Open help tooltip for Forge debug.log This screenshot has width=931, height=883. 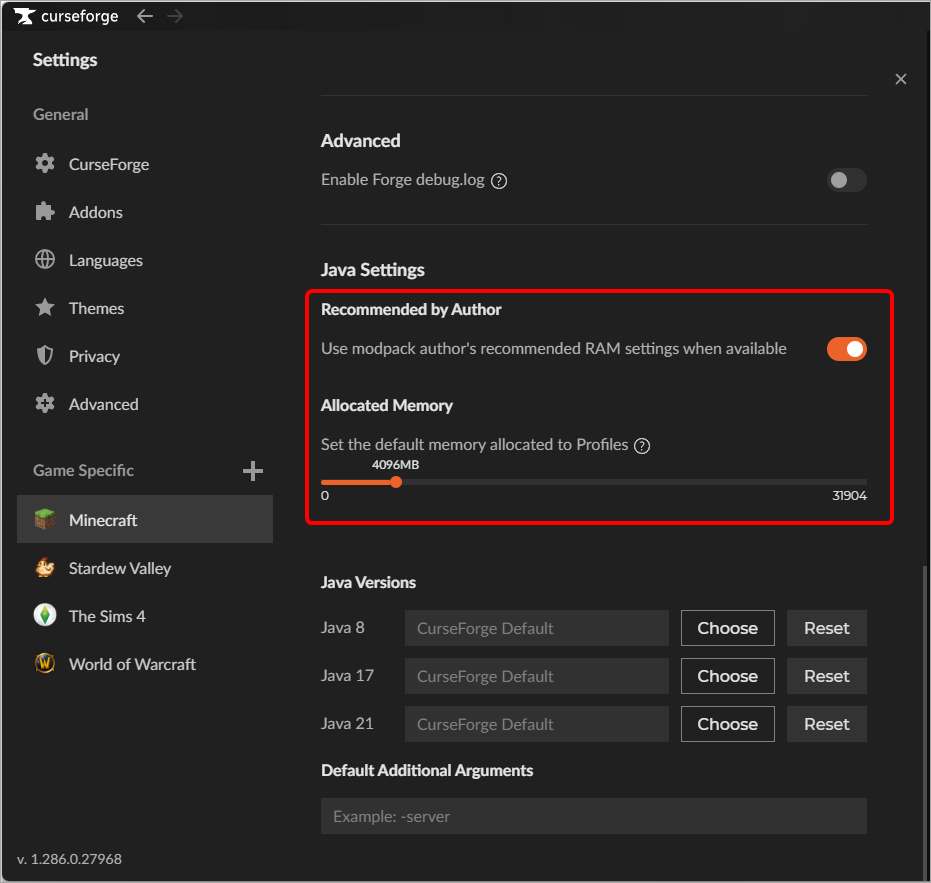pos(499,181)
